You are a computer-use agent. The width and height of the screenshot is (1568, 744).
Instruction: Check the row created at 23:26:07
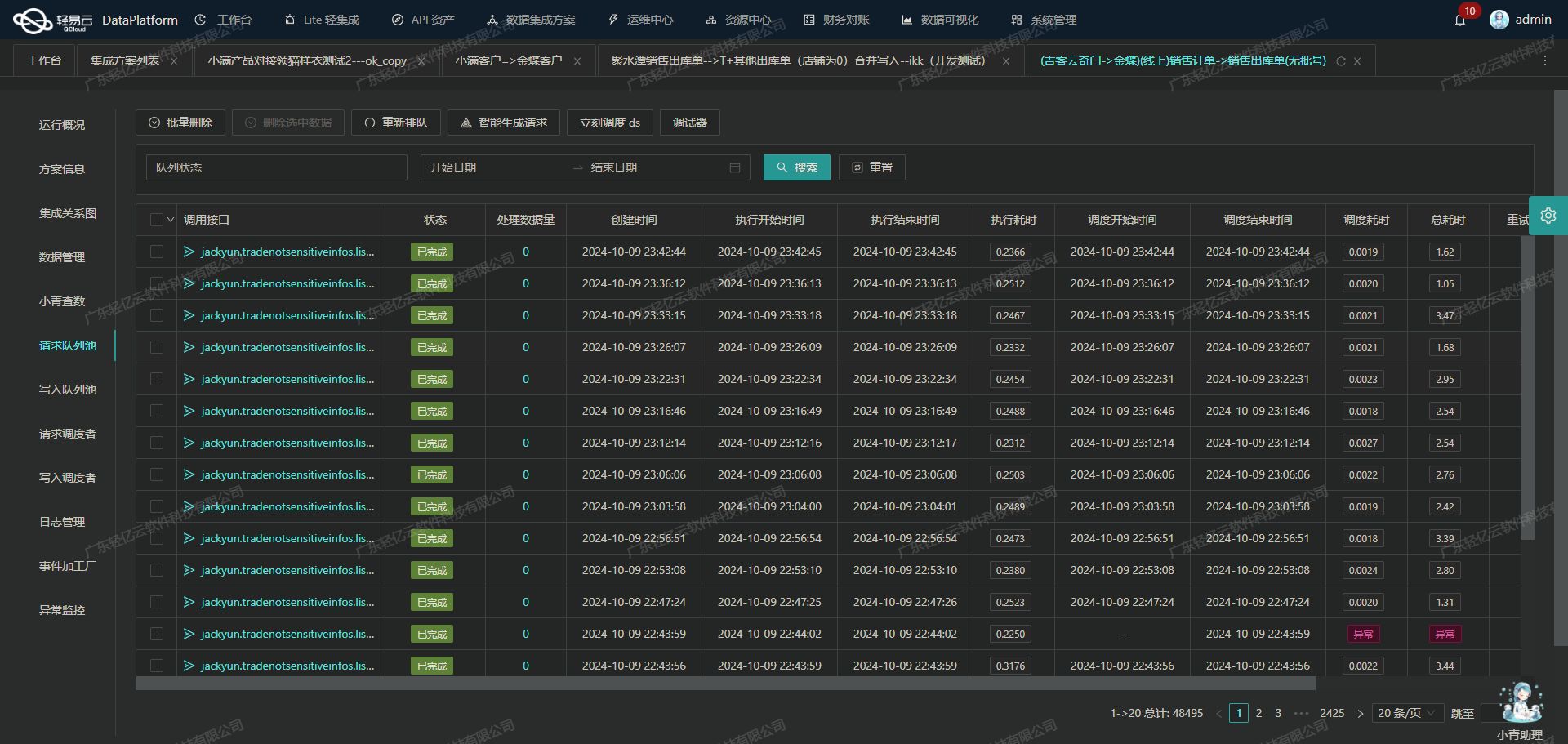157,347
